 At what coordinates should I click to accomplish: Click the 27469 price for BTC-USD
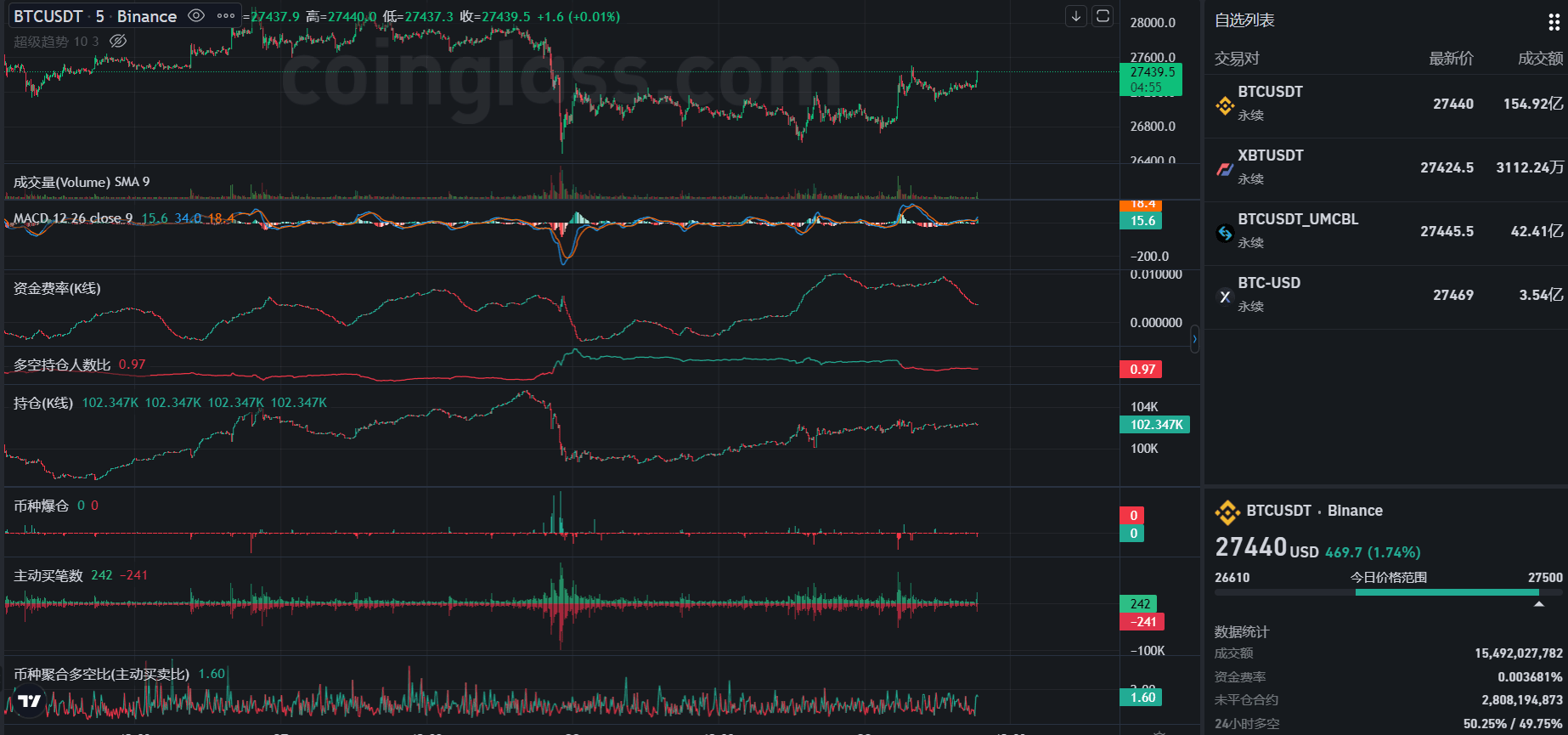pos(1453,295)
